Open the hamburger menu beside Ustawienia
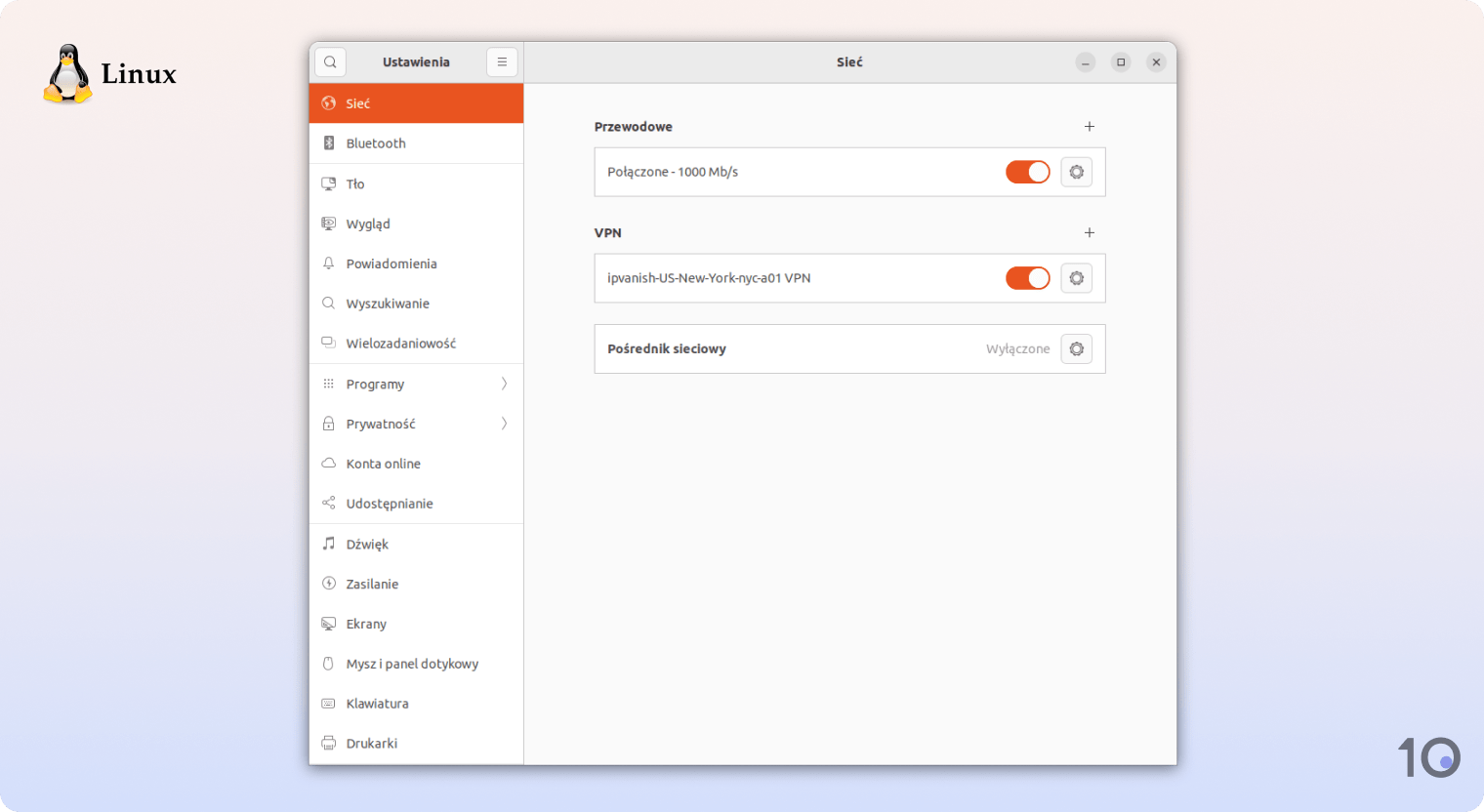The image size is (1484, 812). (x=502, y=61)
